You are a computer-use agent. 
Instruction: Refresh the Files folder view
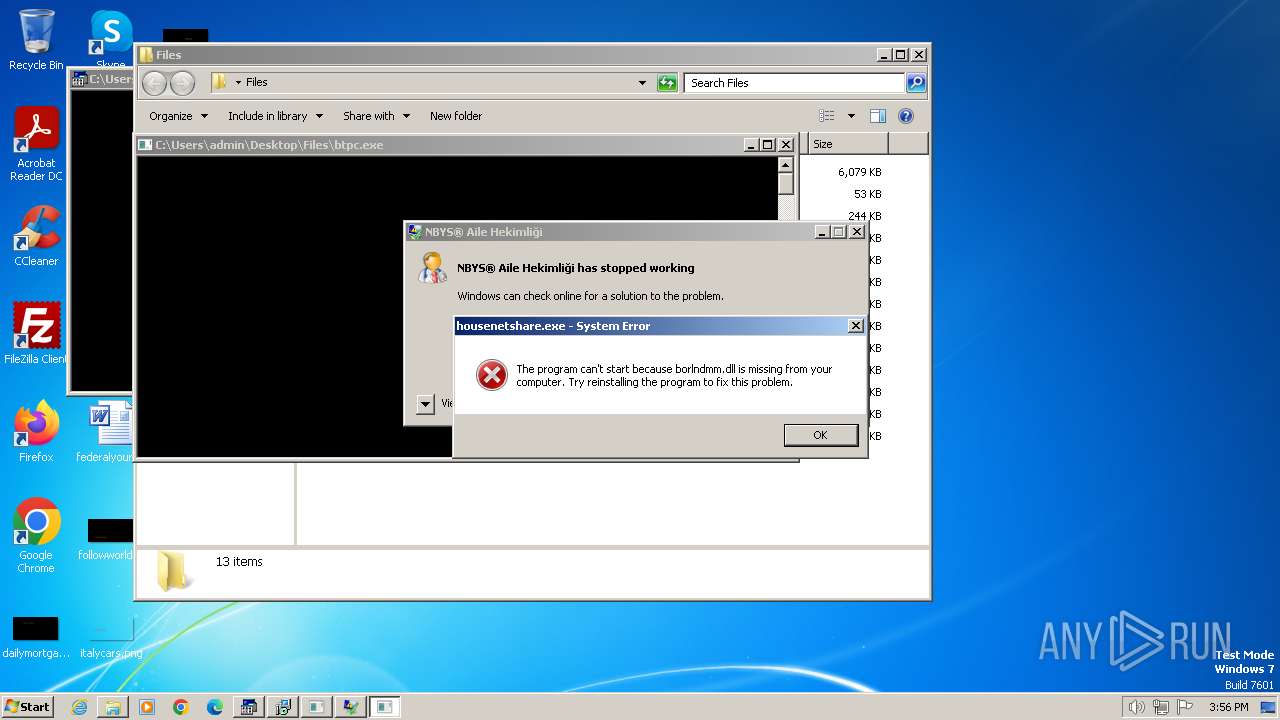pos(667,83)
